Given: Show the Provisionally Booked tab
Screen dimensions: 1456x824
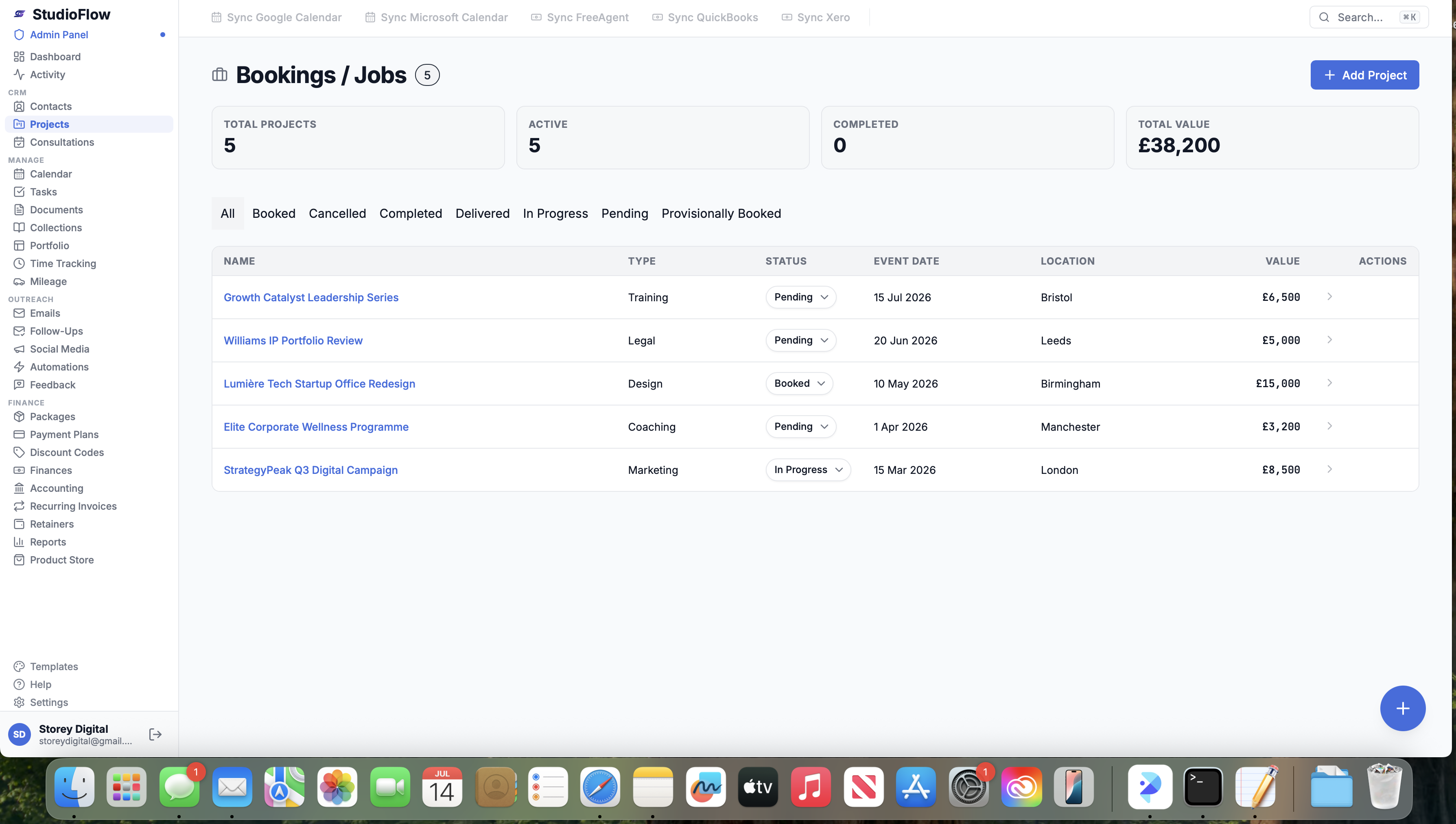Looking at the screenshot, I should pos(721,213).
